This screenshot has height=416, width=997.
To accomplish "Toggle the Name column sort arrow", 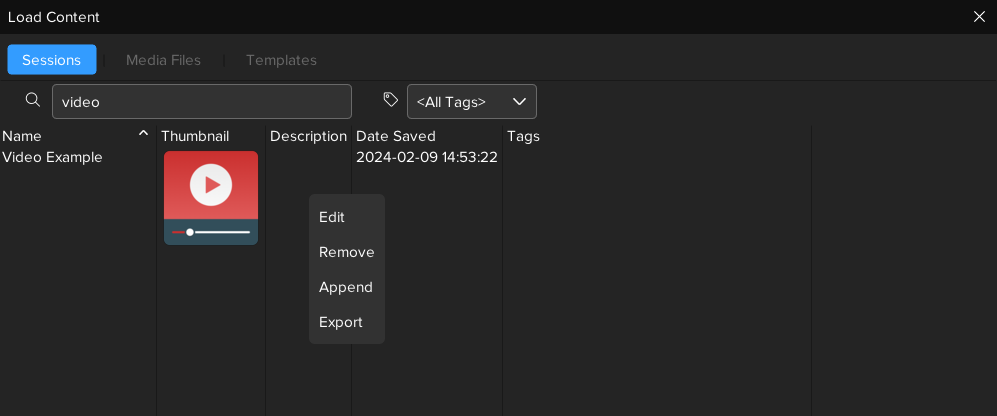I will point(143,134).
